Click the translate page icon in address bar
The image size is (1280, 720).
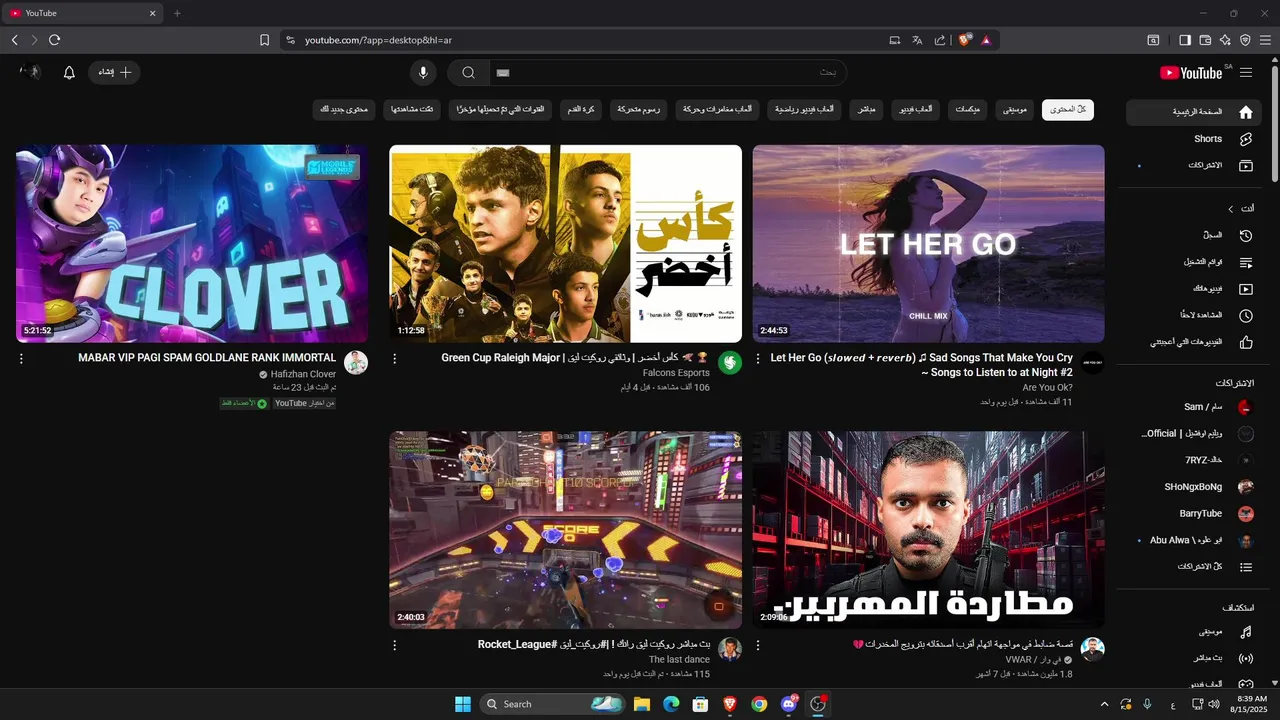(917, 40)
